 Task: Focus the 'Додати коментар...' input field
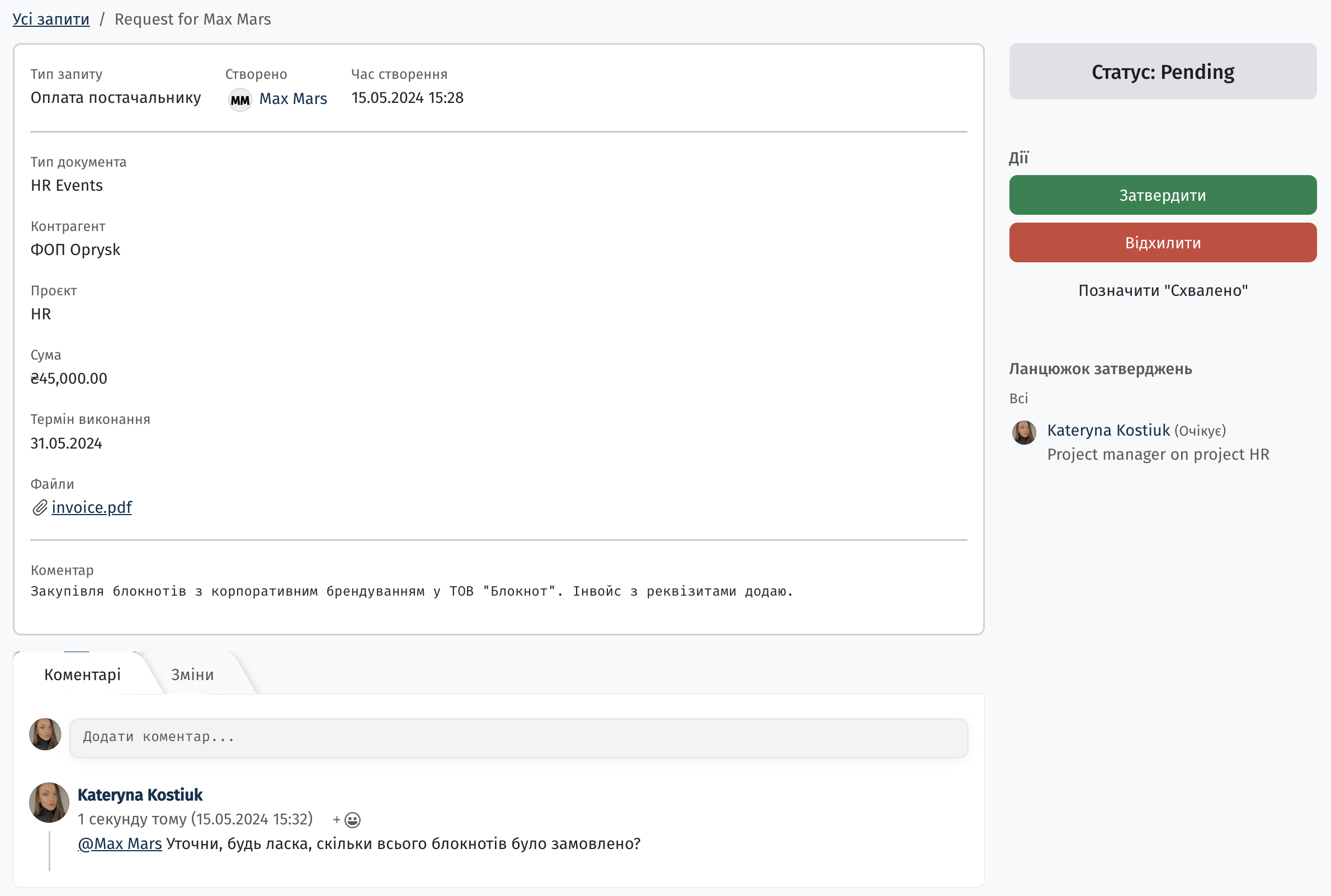518,738
